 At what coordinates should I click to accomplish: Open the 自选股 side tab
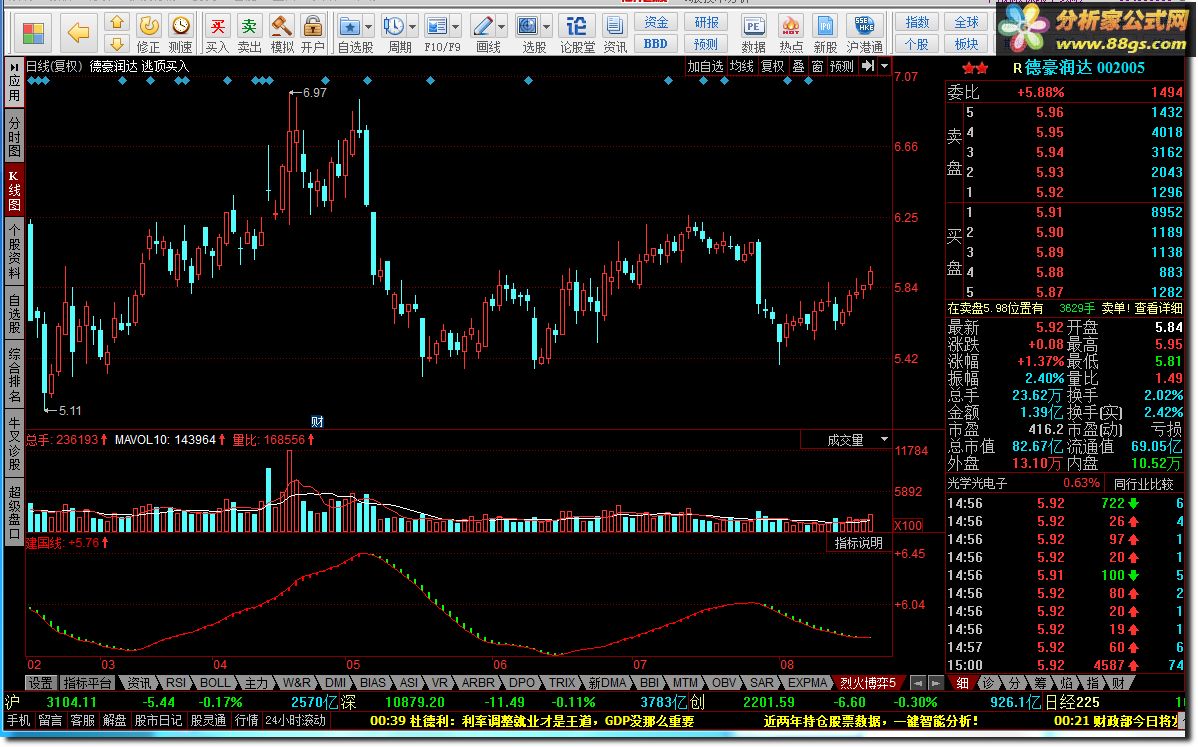pos(15,313)
